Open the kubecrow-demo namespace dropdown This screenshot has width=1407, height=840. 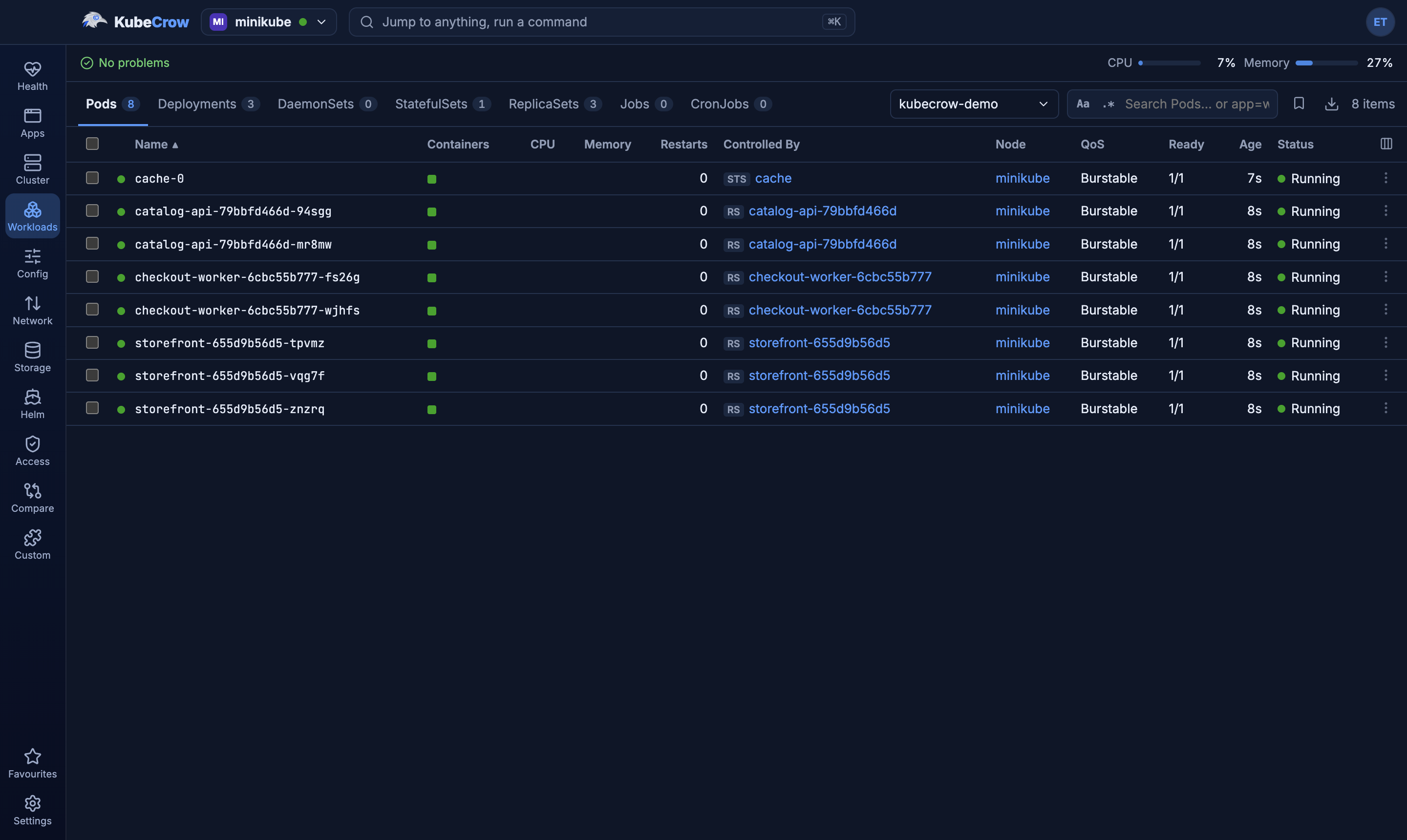coord(974,104)
